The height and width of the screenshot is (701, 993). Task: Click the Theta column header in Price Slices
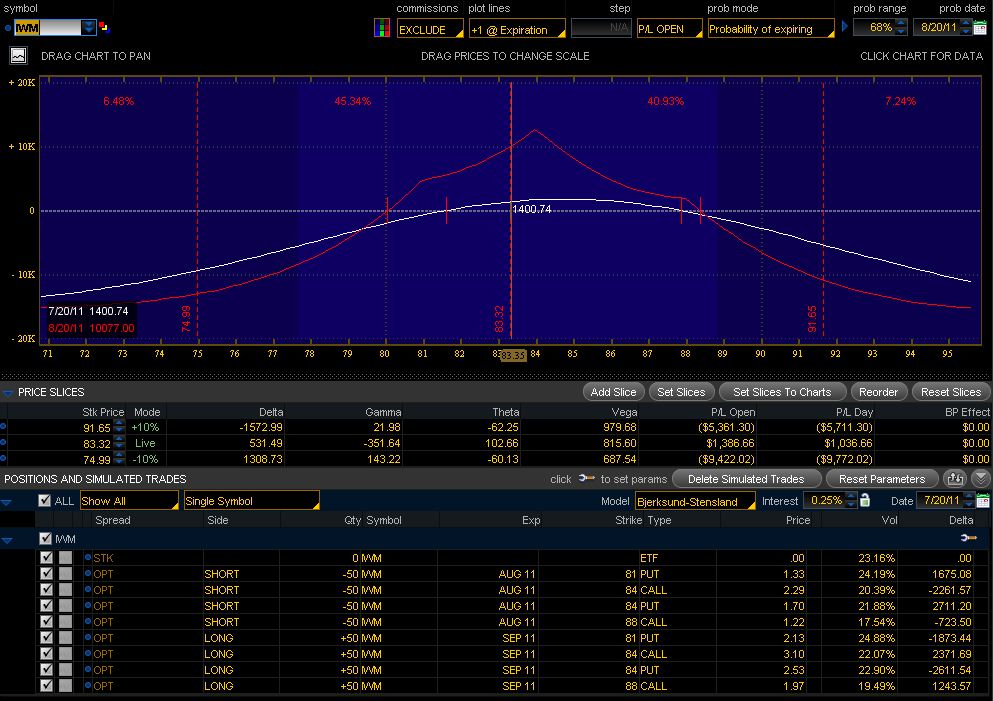click(x=506, y=412)
